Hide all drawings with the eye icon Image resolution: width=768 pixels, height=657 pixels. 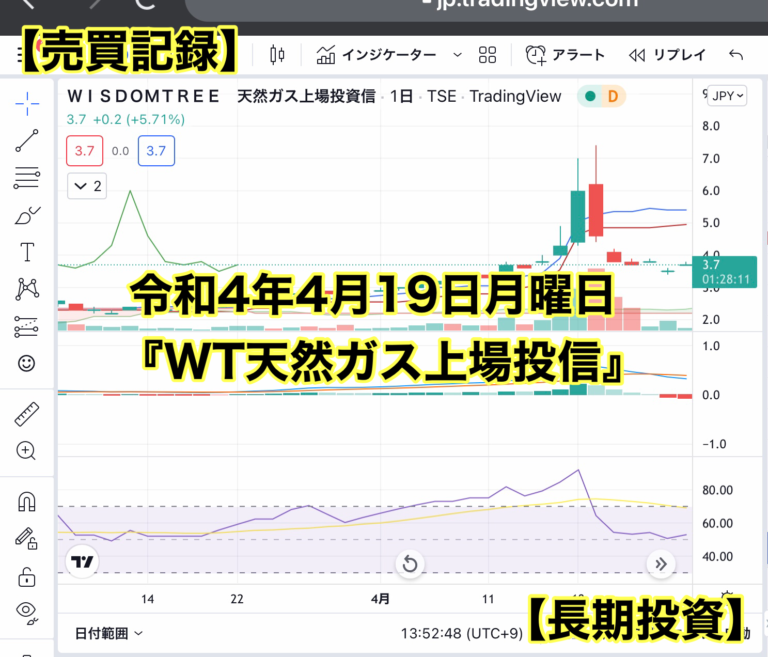pyautogui.click(x=26, y=611)
